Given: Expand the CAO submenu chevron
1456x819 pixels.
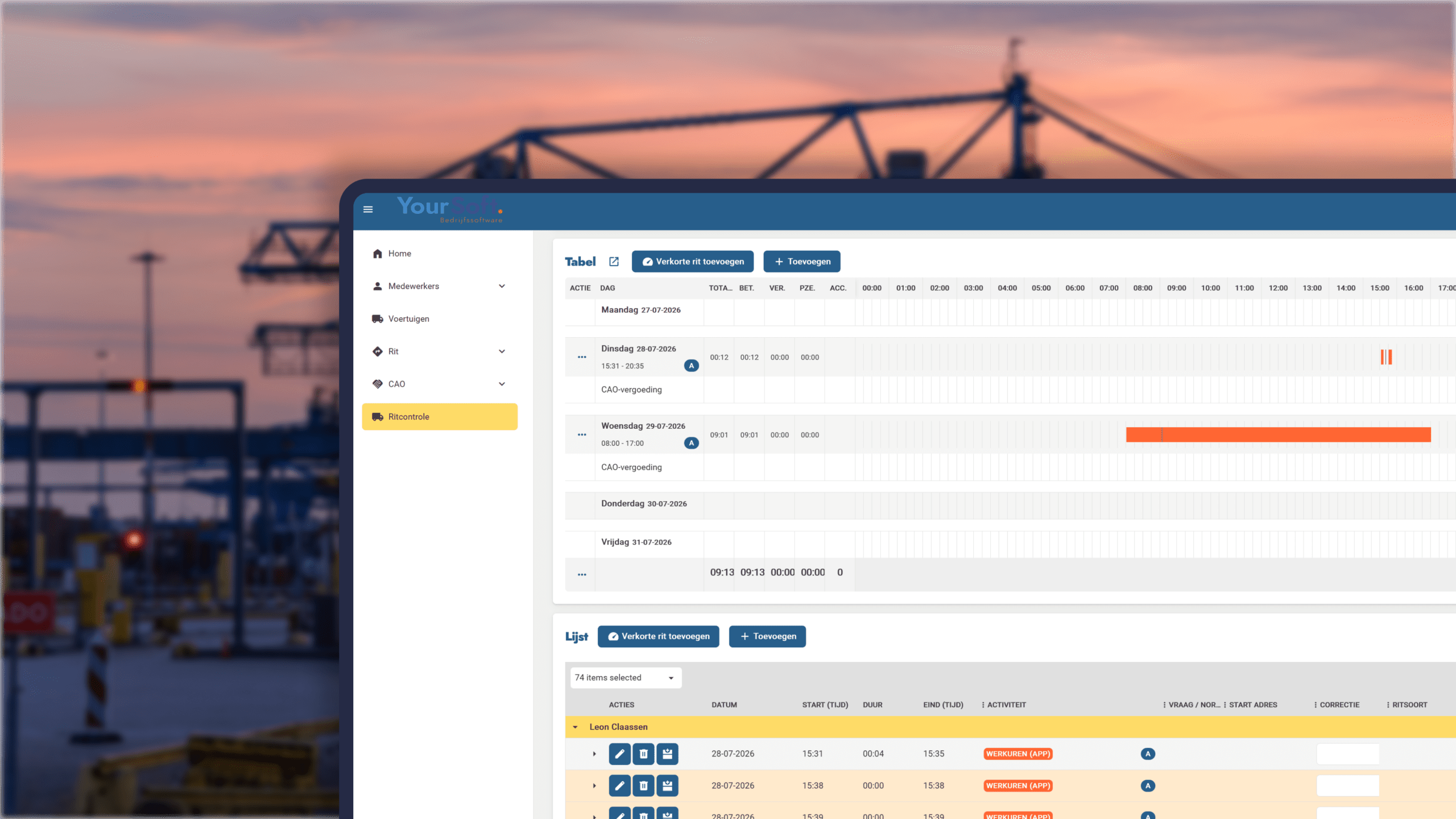Looking at the screenshot, I should coord(502,384).
